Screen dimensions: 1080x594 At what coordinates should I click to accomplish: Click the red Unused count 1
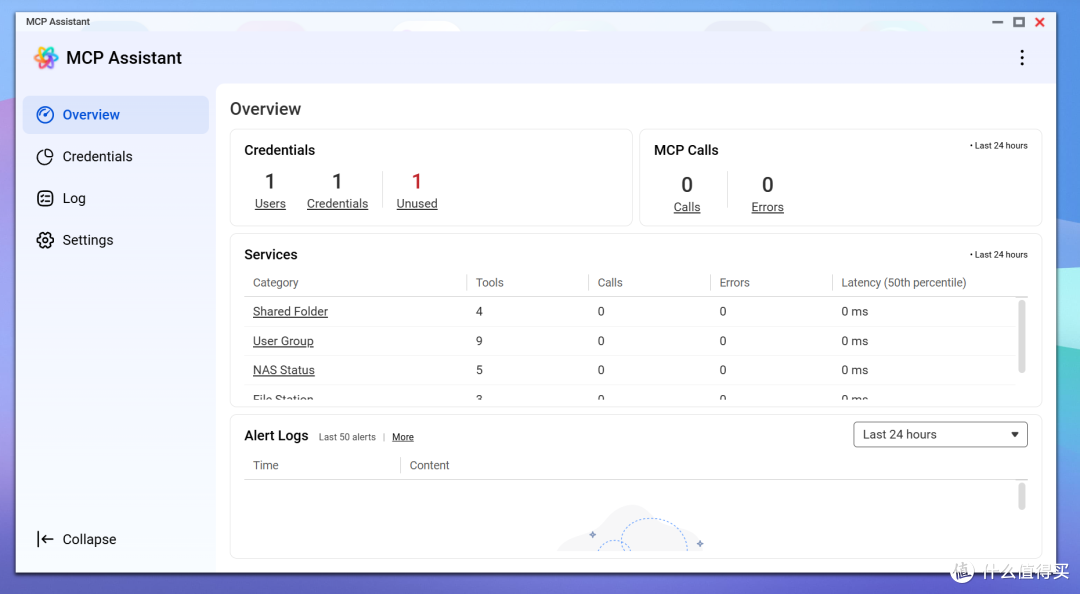pyautogui.click(x=417, y=182)
